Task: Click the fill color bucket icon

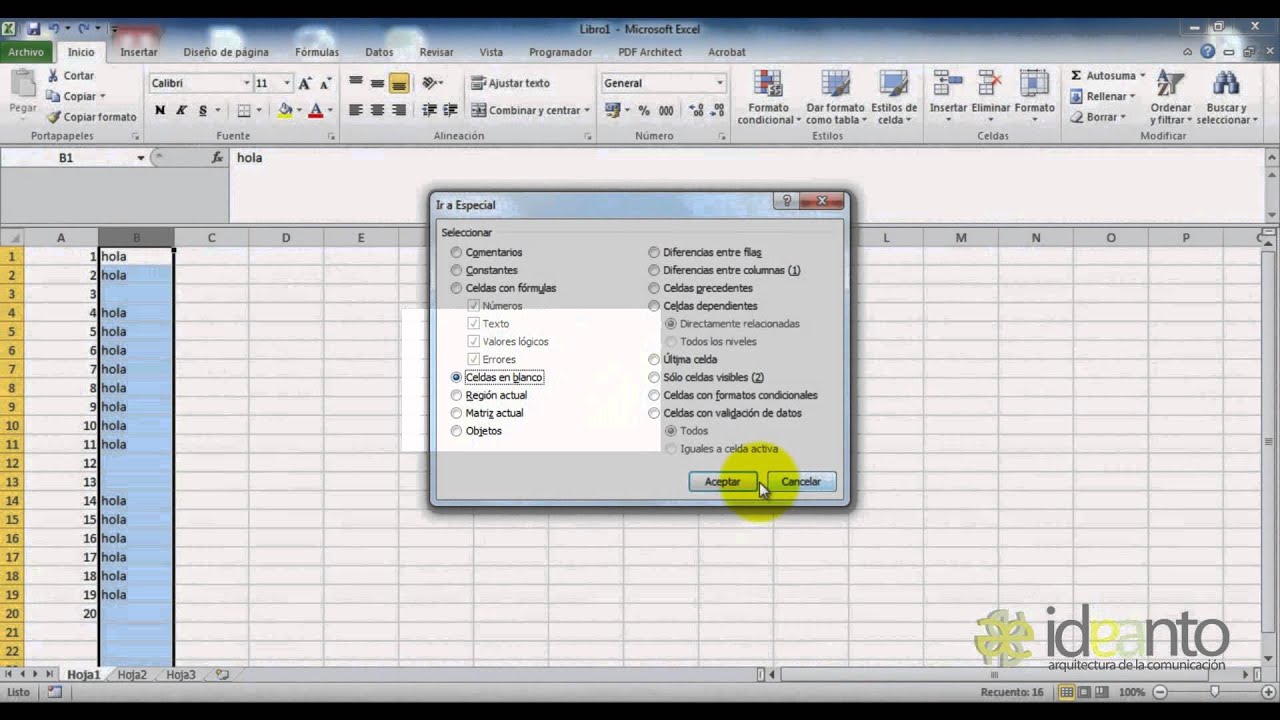Action: click(x=286, y=111)
